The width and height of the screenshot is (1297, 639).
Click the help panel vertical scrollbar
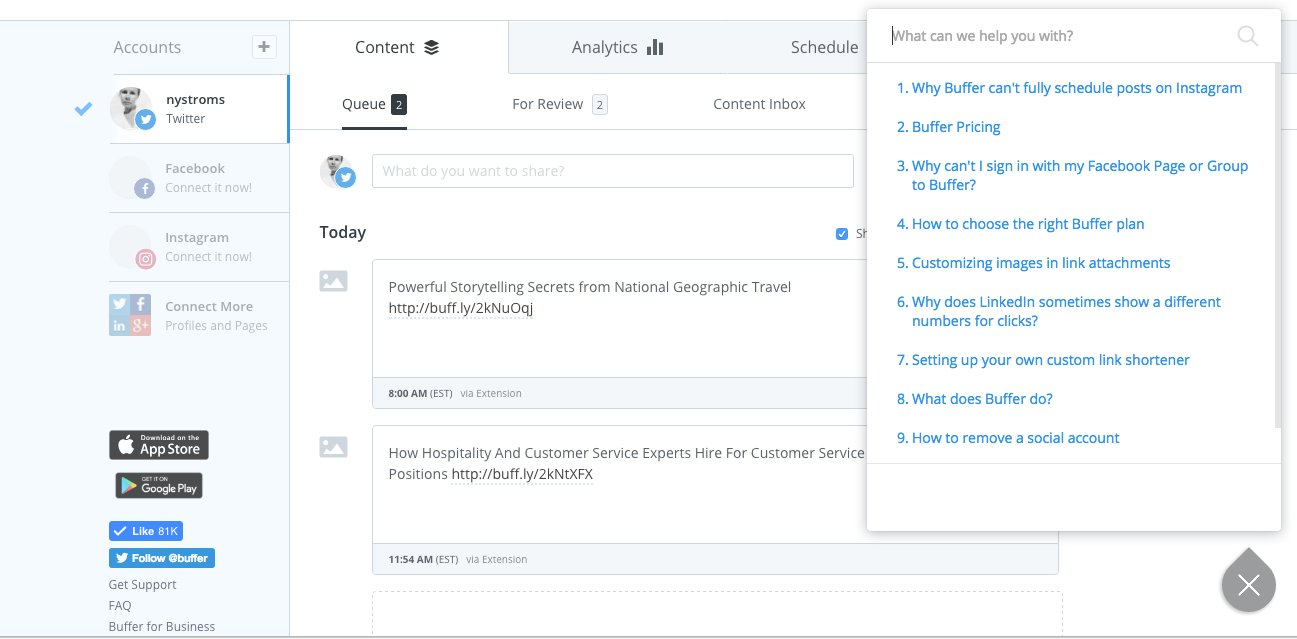coord(1277,245)
